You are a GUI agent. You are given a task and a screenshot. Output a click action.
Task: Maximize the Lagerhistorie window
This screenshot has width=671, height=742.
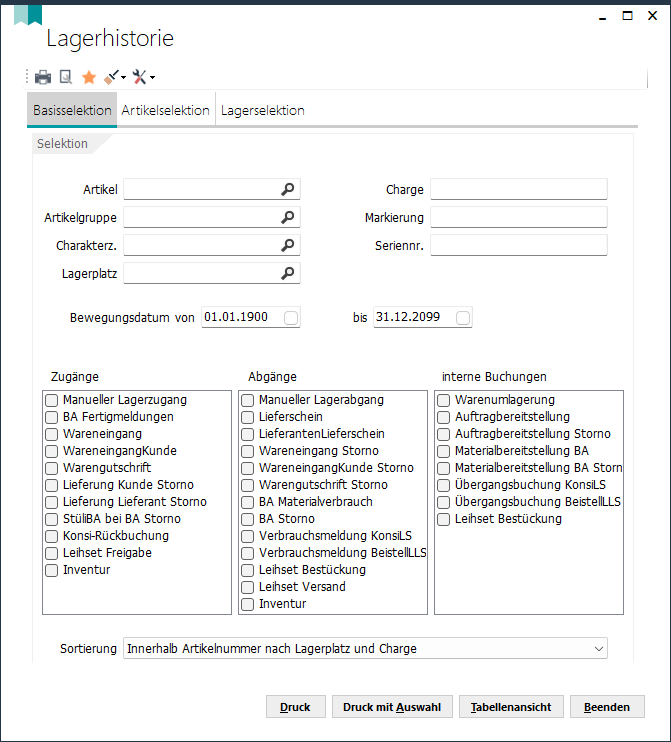click(x=627, y=16)
